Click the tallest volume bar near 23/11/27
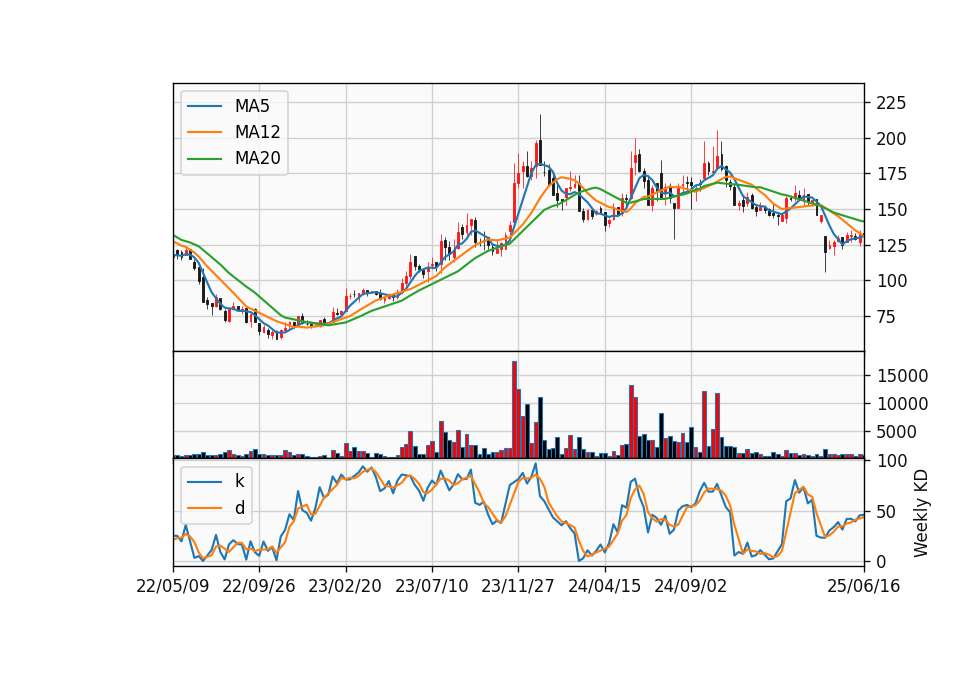Image resolution: width=960 pixels, height=690 pixels. tap(514, 410)
